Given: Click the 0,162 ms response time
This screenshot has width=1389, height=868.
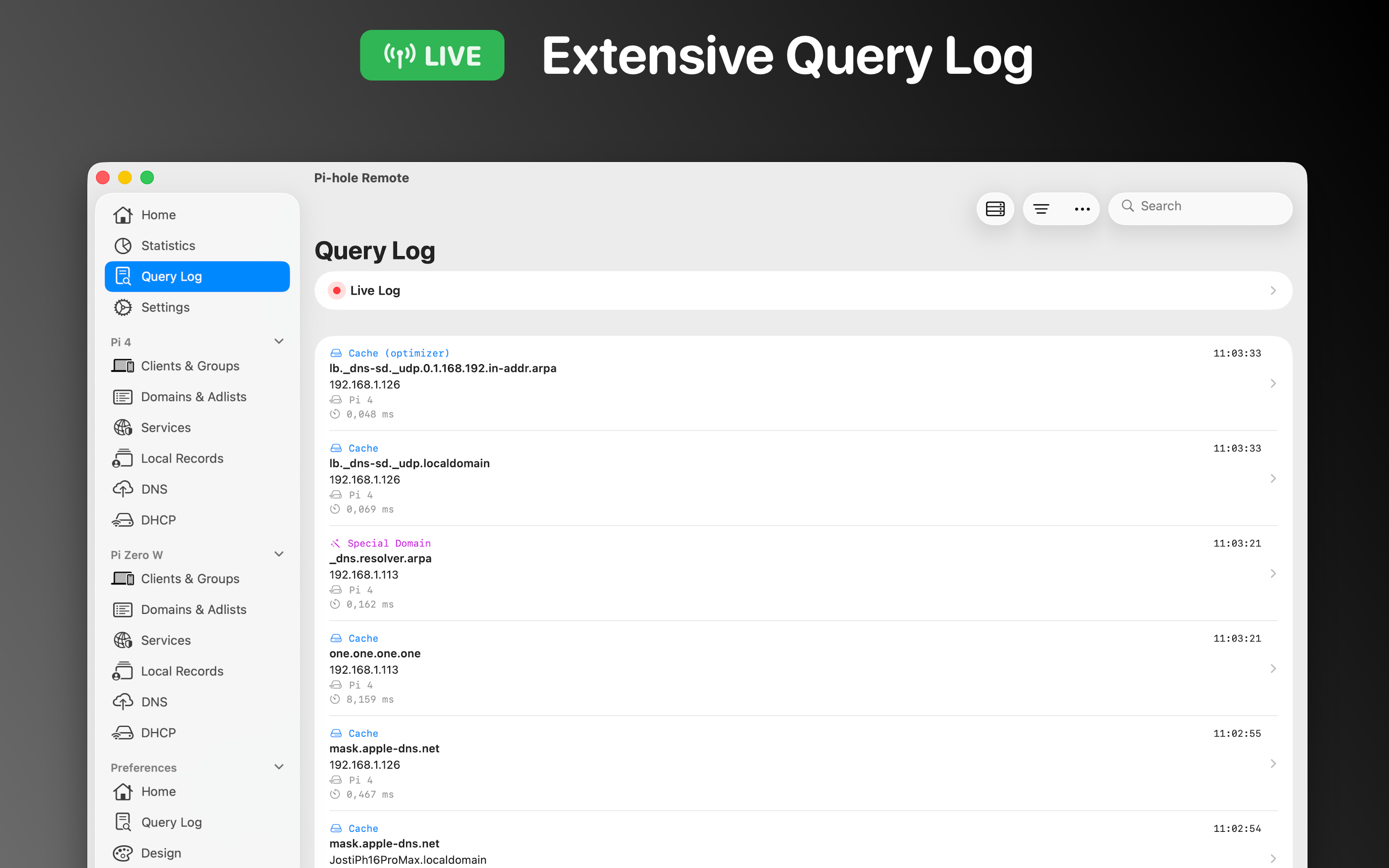Looking at the screenshot, I should click(370, 604).
